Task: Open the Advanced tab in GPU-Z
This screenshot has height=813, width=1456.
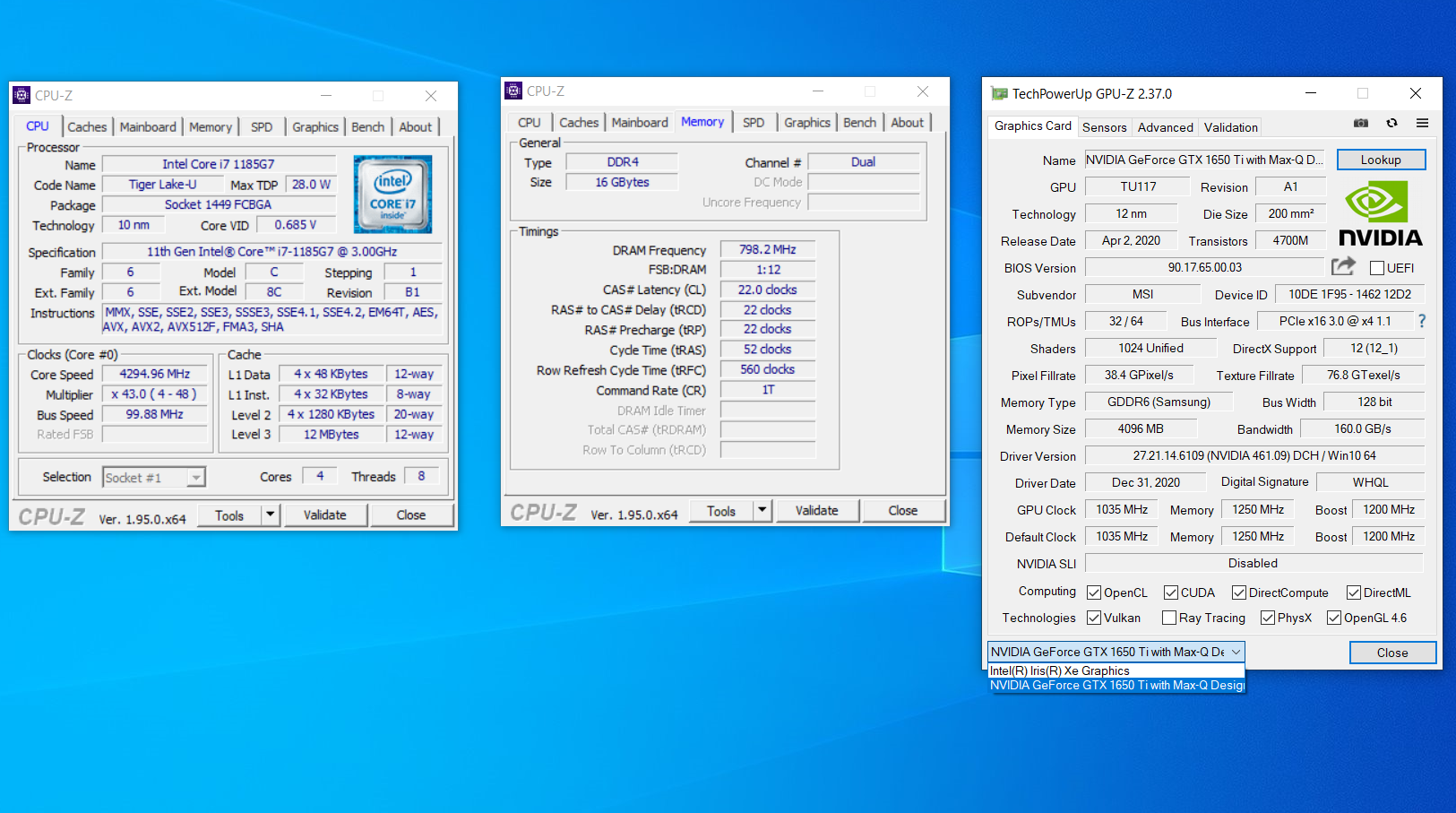Action: pos(1165,127)
